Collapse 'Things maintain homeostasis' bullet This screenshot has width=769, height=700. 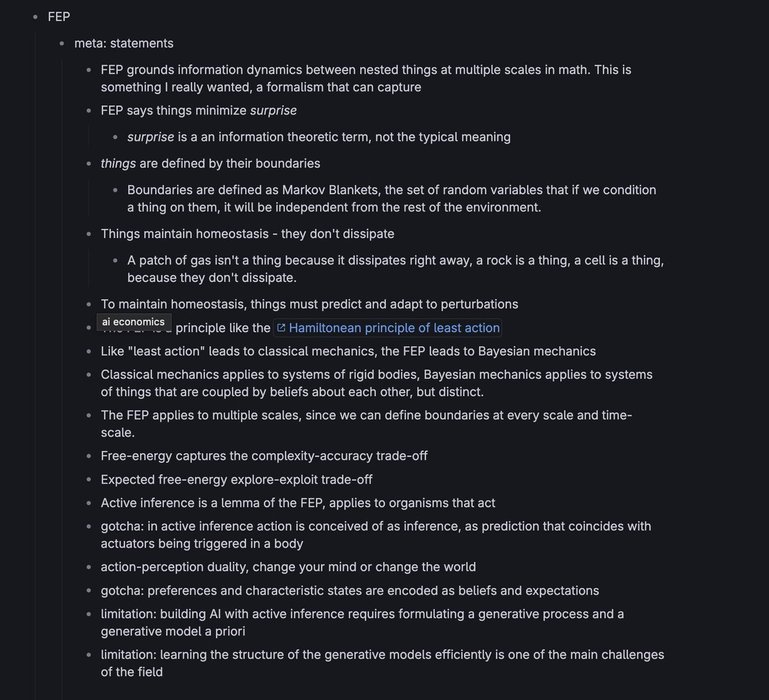[88, 234]
